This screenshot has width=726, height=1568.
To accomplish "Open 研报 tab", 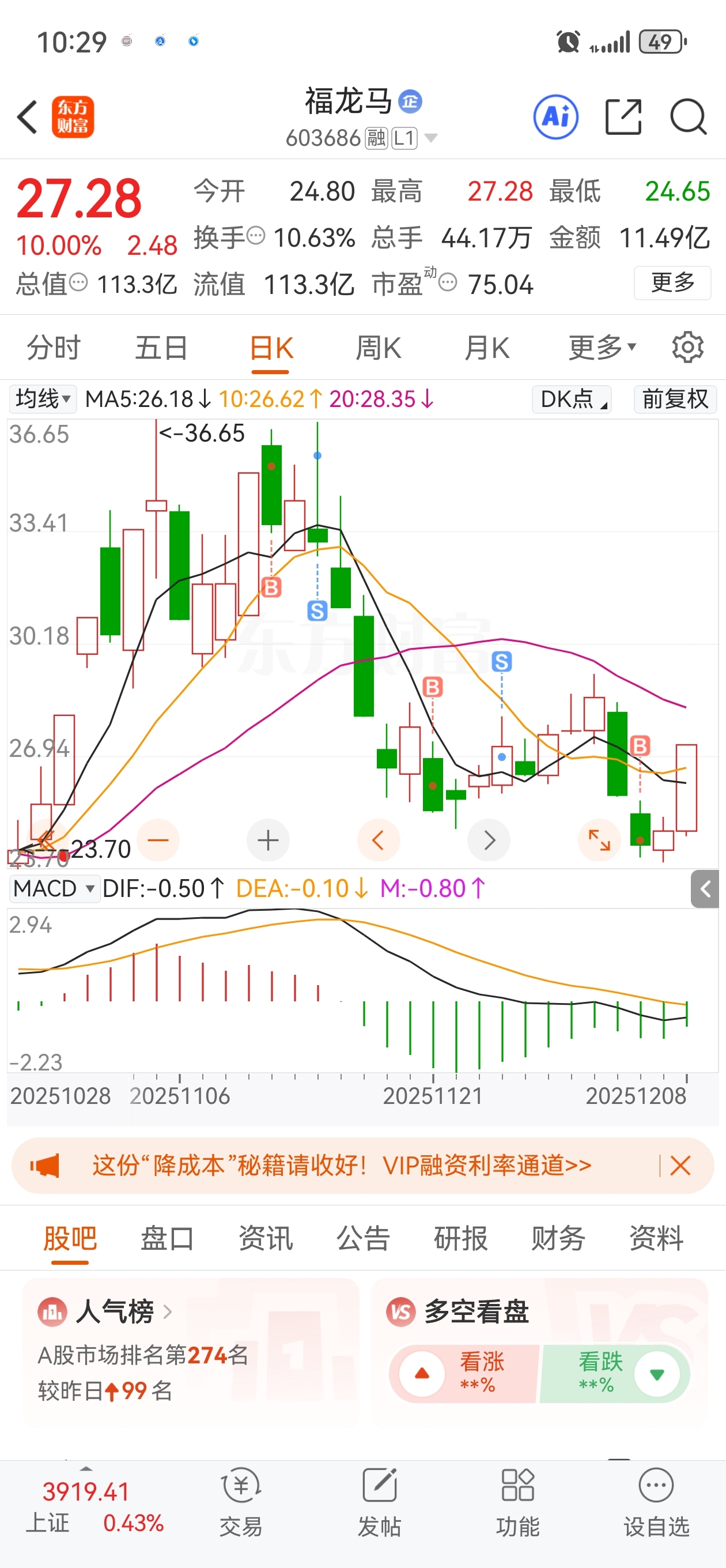I will (x=461, y=1238).
